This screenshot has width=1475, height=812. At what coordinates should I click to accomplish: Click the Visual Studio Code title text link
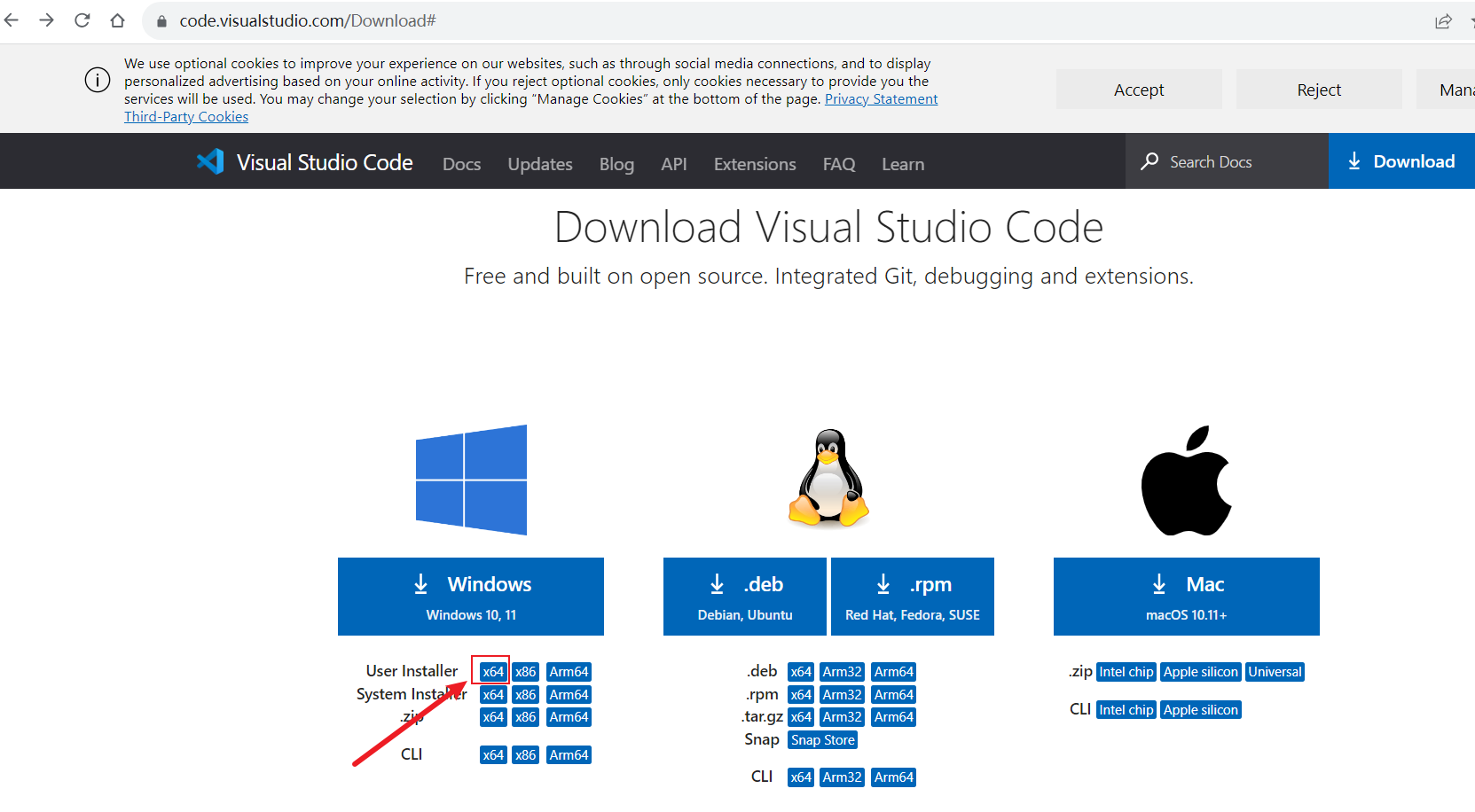tap(325, 162)
